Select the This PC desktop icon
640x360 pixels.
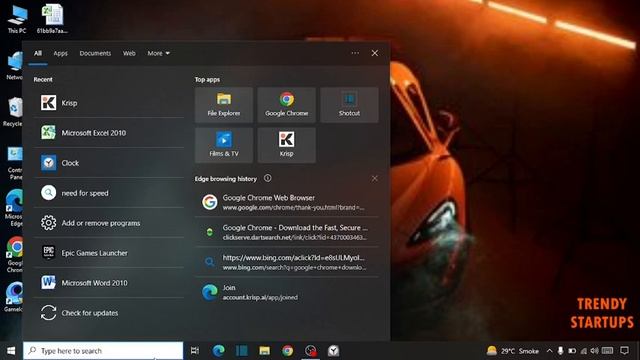click(x=17, y=19)
